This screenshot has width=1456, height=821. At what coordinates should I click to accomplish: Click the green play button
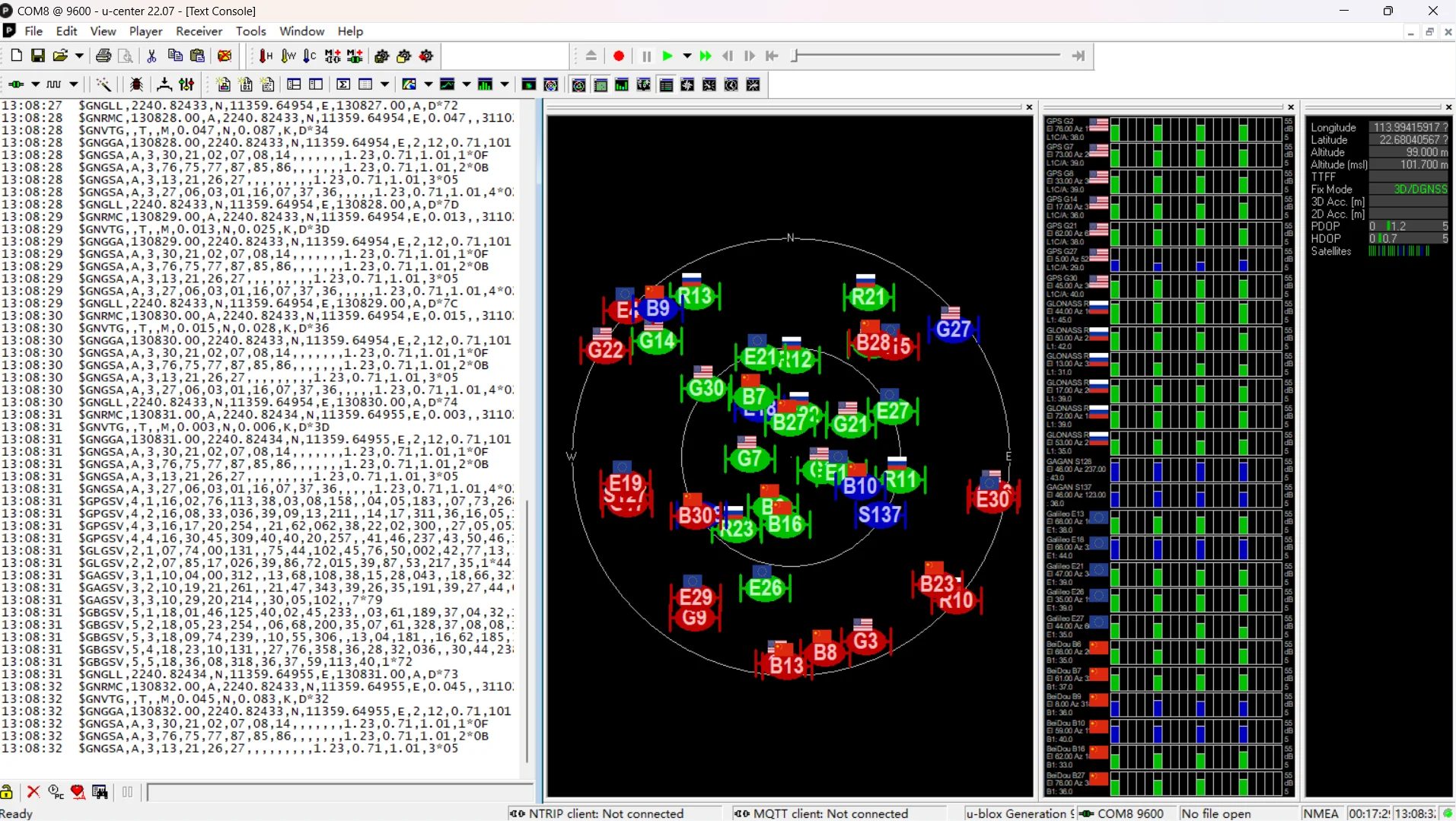click(667, 56)
